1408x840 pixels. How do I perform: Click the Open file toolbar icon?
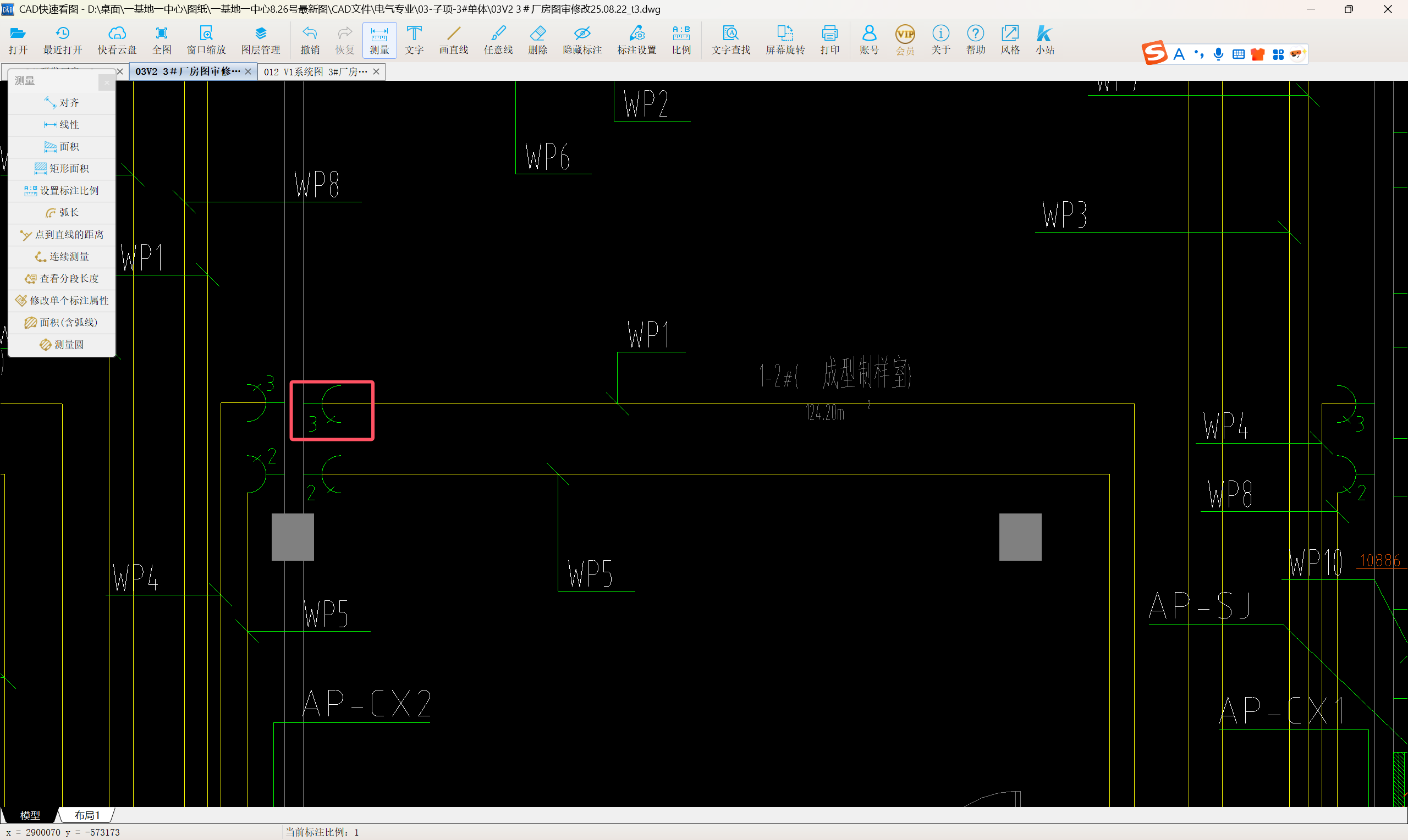(18, 40)
